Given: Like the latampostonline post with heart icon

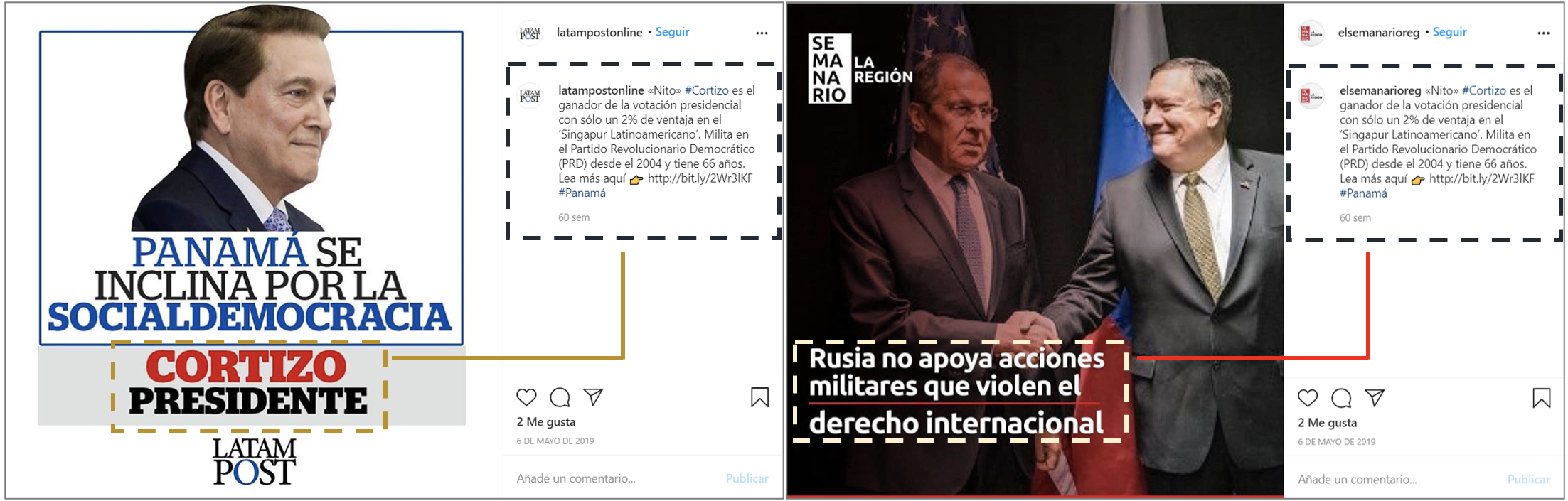Looking at the screenshot, I should tap(526, 397).
